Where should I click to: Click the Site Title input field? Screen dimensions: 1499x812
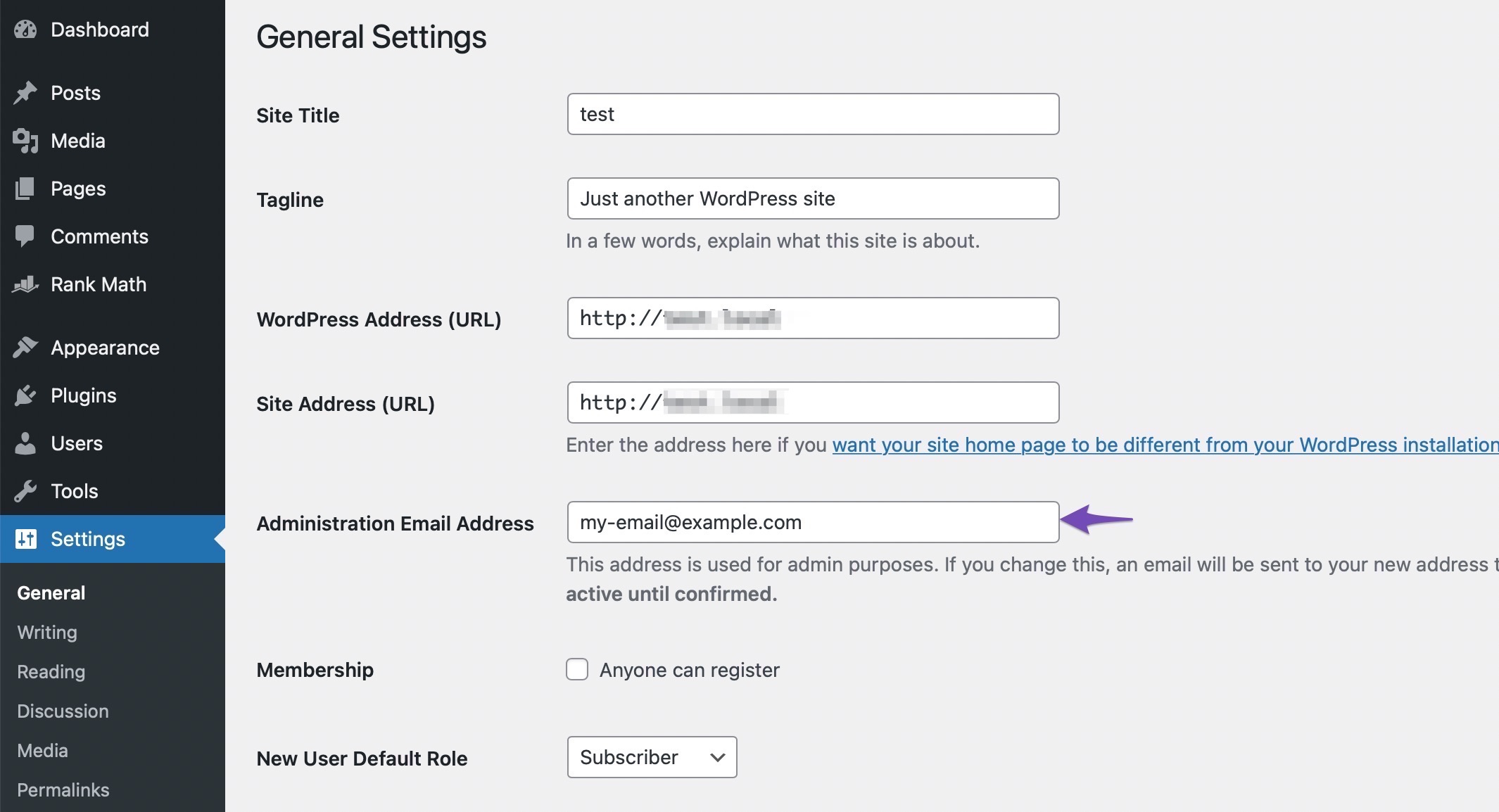pyautogui.click(x=812, y=113)
